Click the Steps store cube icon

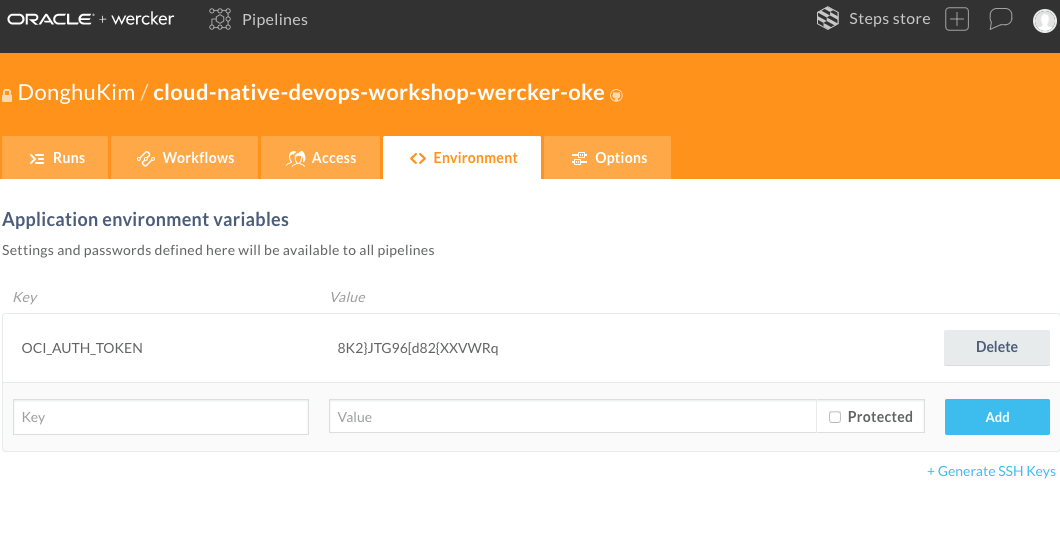tap(827, 19)
